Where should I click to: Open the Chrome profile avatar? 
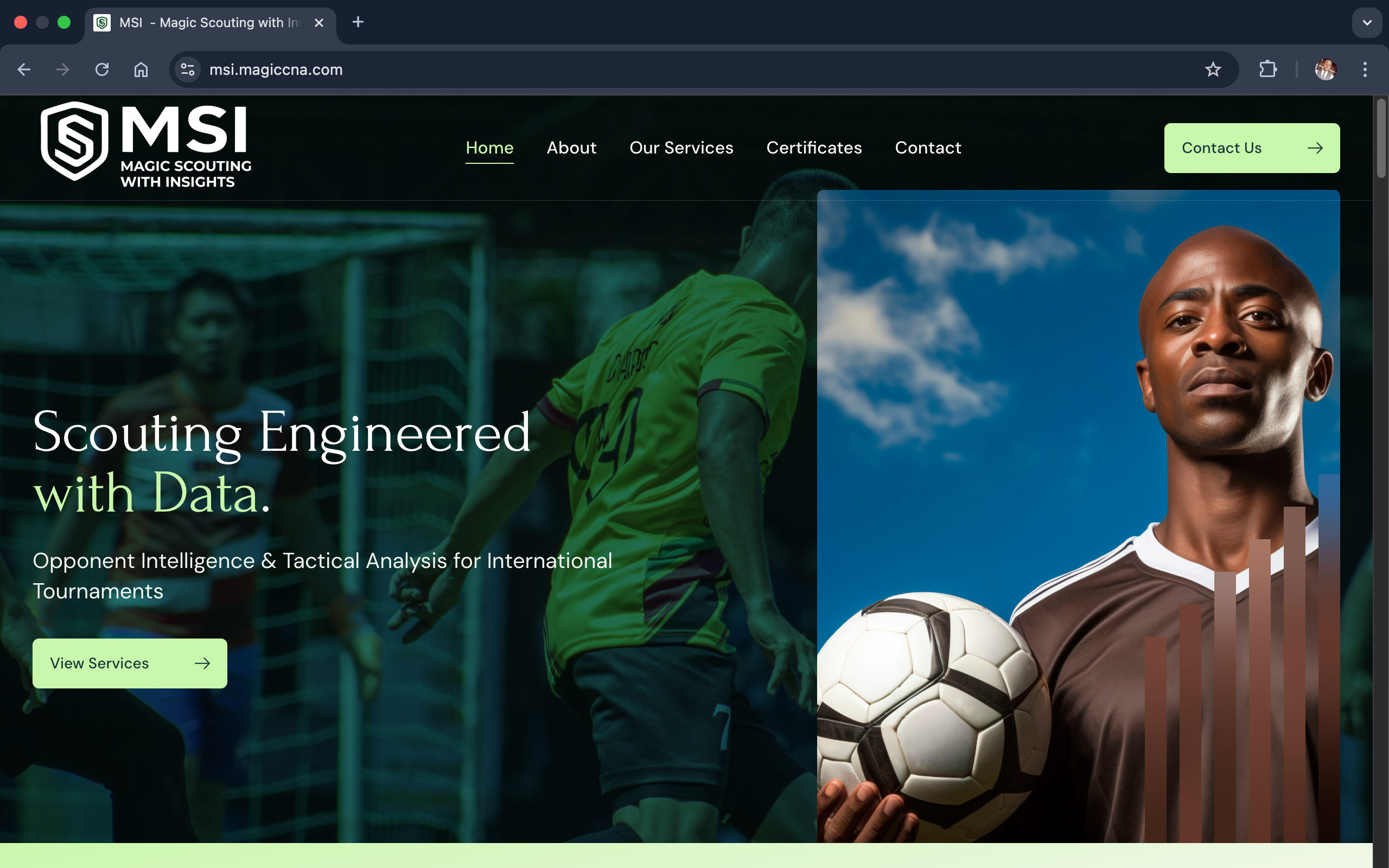click(1326, 69)
